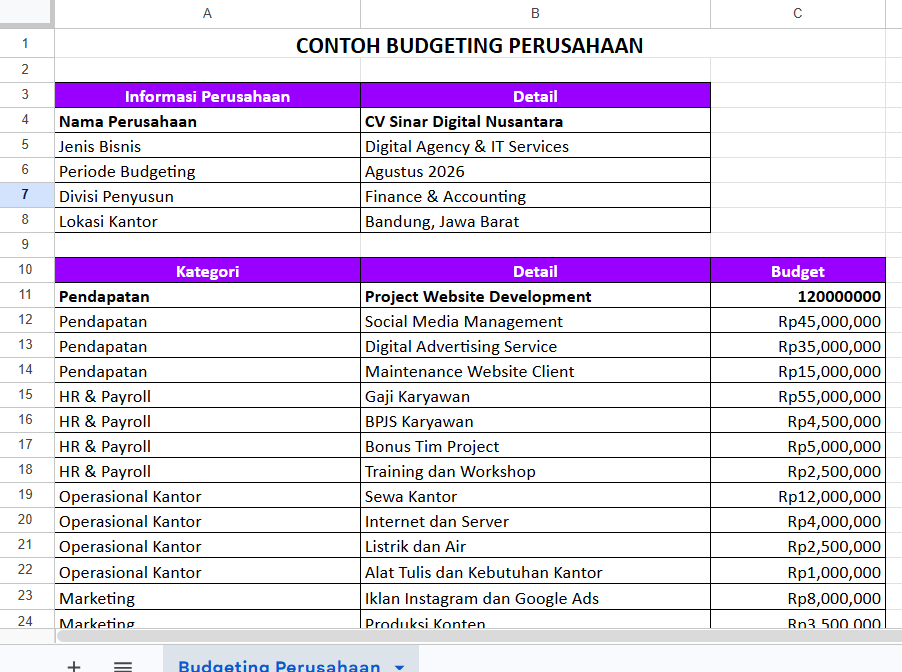Select the Training dan Workshop cell

pyautogui.click(x=536, y=471)
